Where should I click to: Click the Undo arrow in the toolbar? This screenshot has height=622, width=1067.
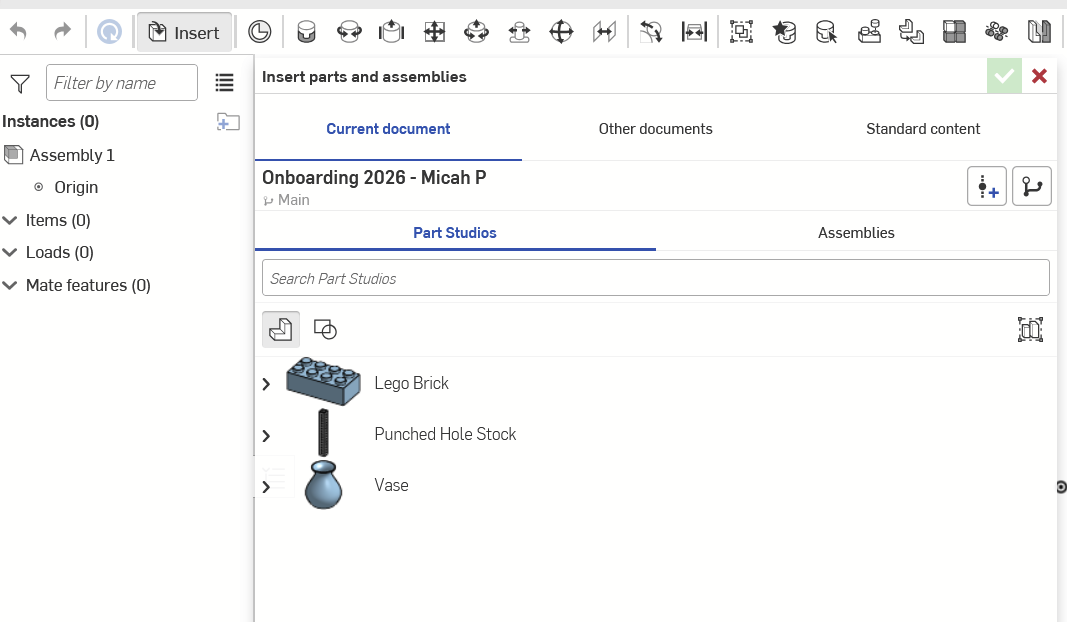tap(18, 31)
